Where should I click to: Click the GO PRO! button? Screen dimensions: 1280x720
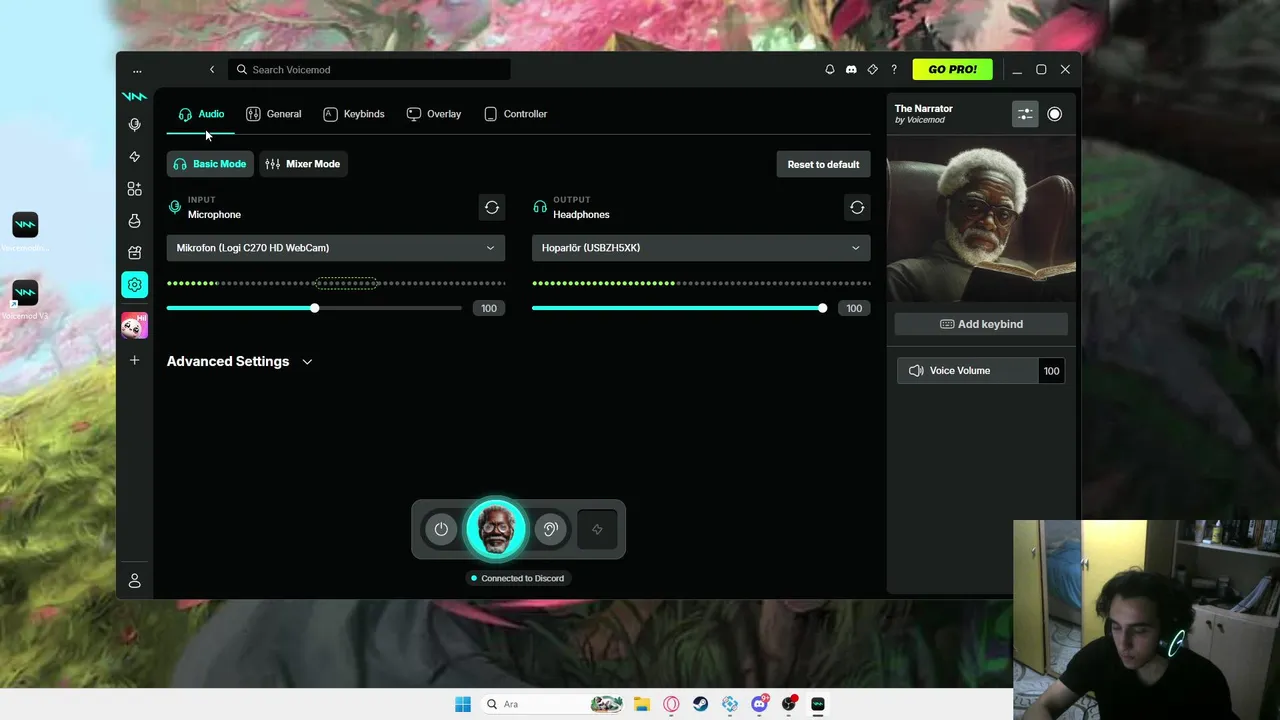pos(953,70)
